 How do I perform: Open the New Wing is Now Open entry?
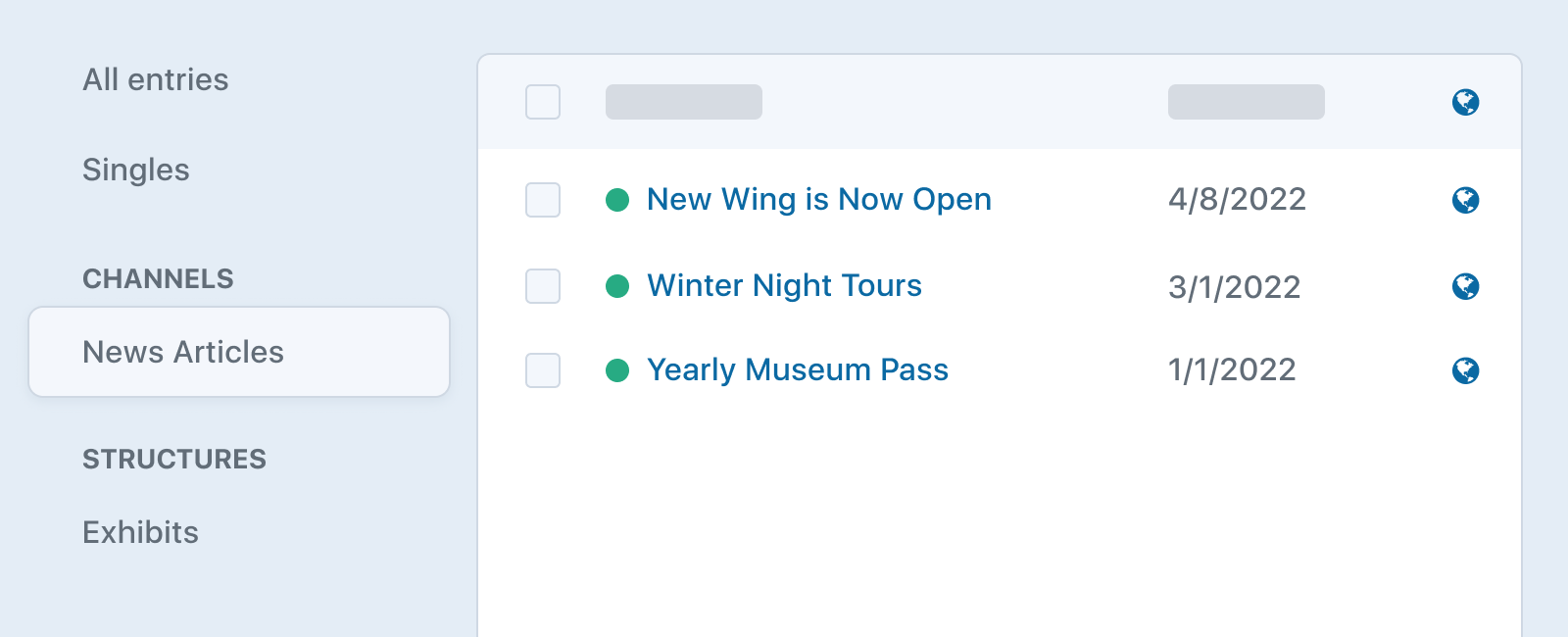[x=818, y=199]
